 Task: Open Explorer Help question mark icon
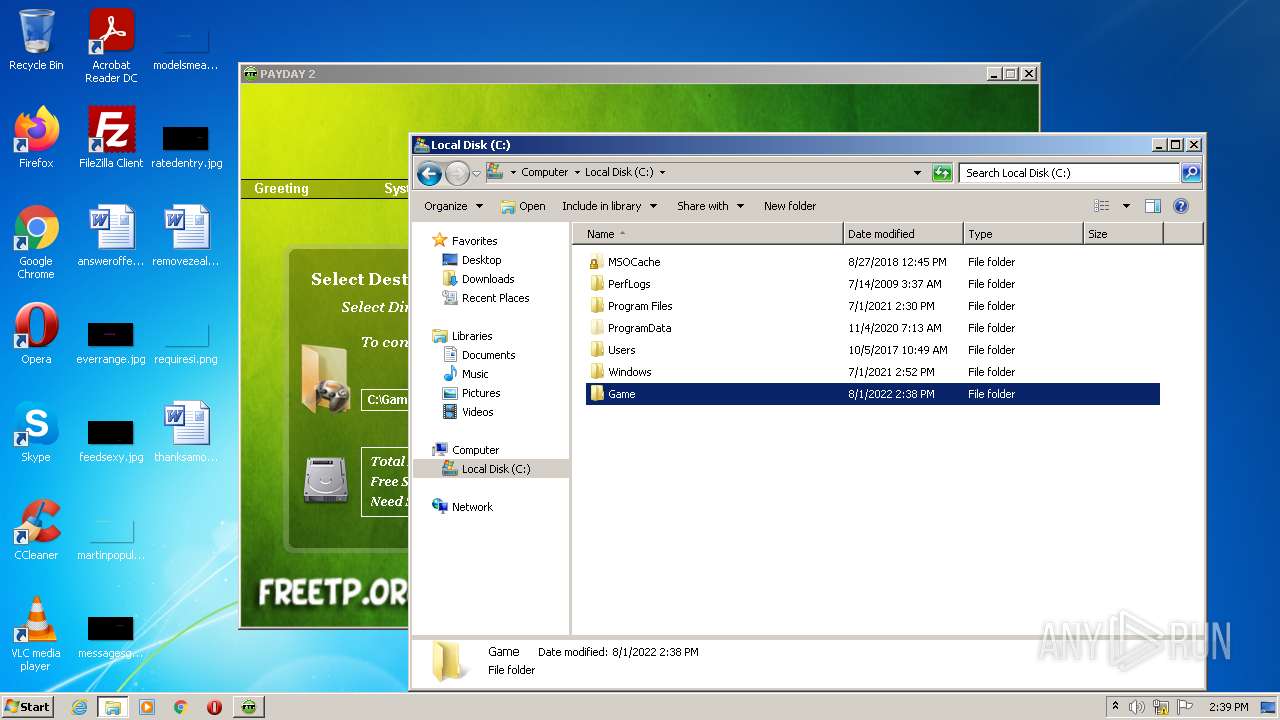[1180, 206]
